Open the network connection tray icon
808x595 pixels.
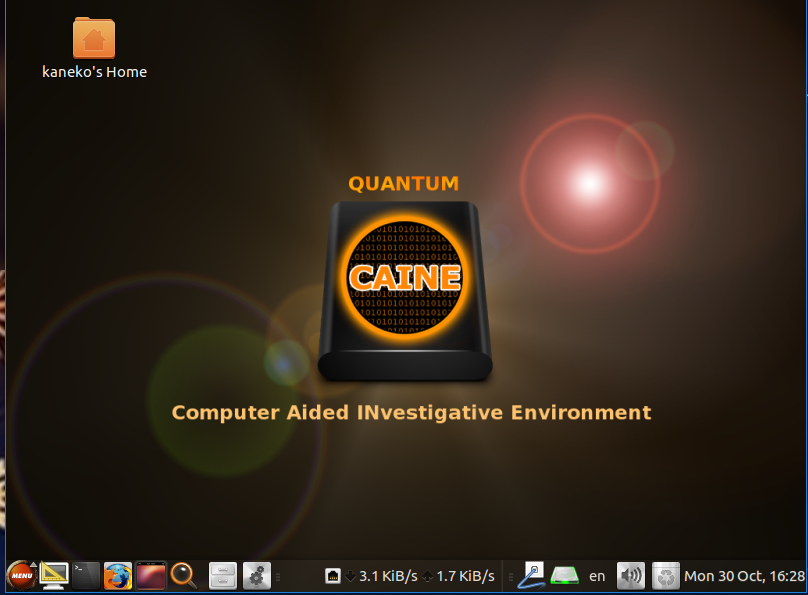click(x=532, y=575)
